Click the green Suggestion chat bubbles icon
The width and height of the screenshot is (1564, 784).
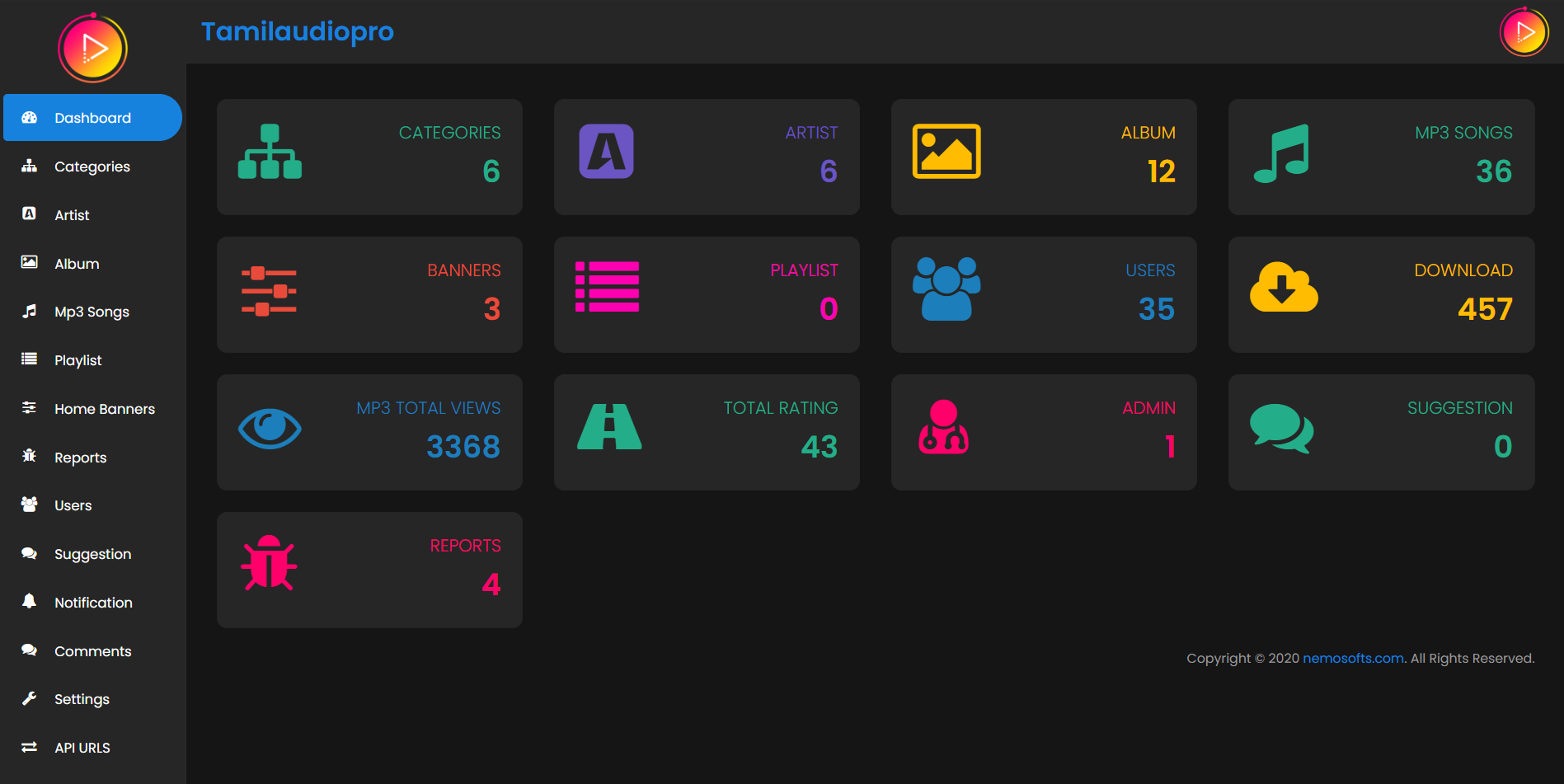[1281, 429]
